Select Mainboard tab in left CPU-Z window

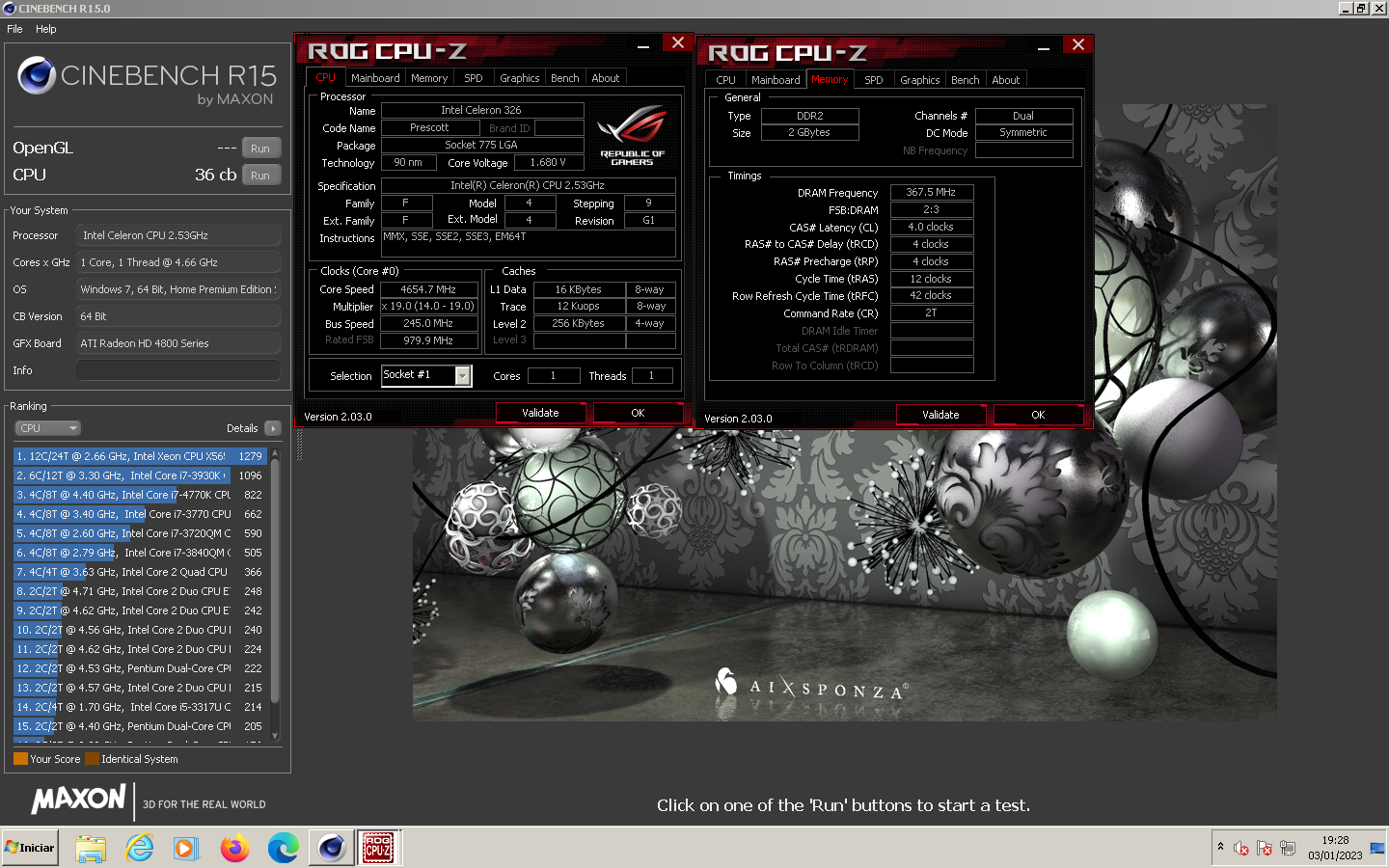point(375,78)
